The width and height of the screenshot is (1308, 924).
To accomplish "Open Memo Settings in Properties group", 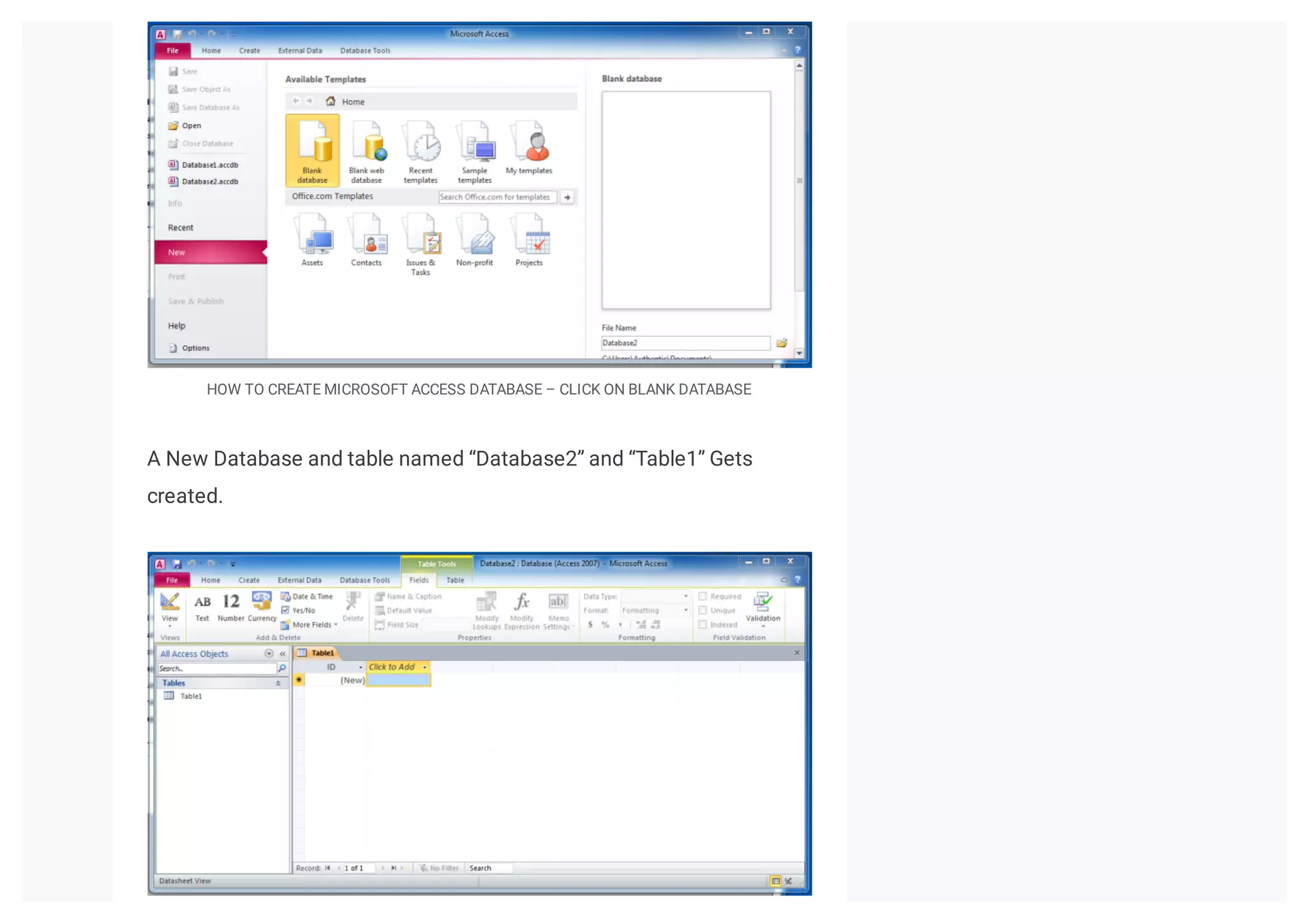I will [x=559, y=611].
